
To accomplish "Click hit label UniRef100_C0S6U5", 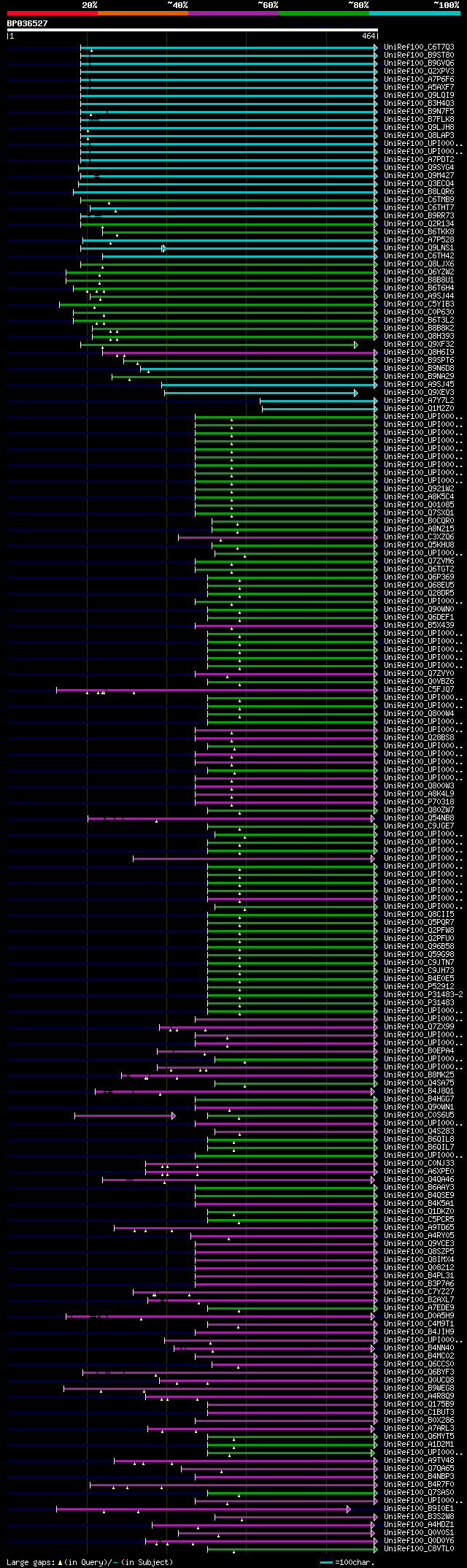I will 419,1115.
